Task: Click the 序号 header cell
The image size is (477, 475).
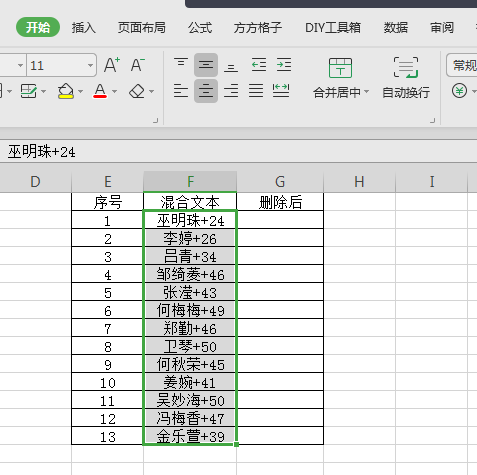Action: click(x=107, y=202)
